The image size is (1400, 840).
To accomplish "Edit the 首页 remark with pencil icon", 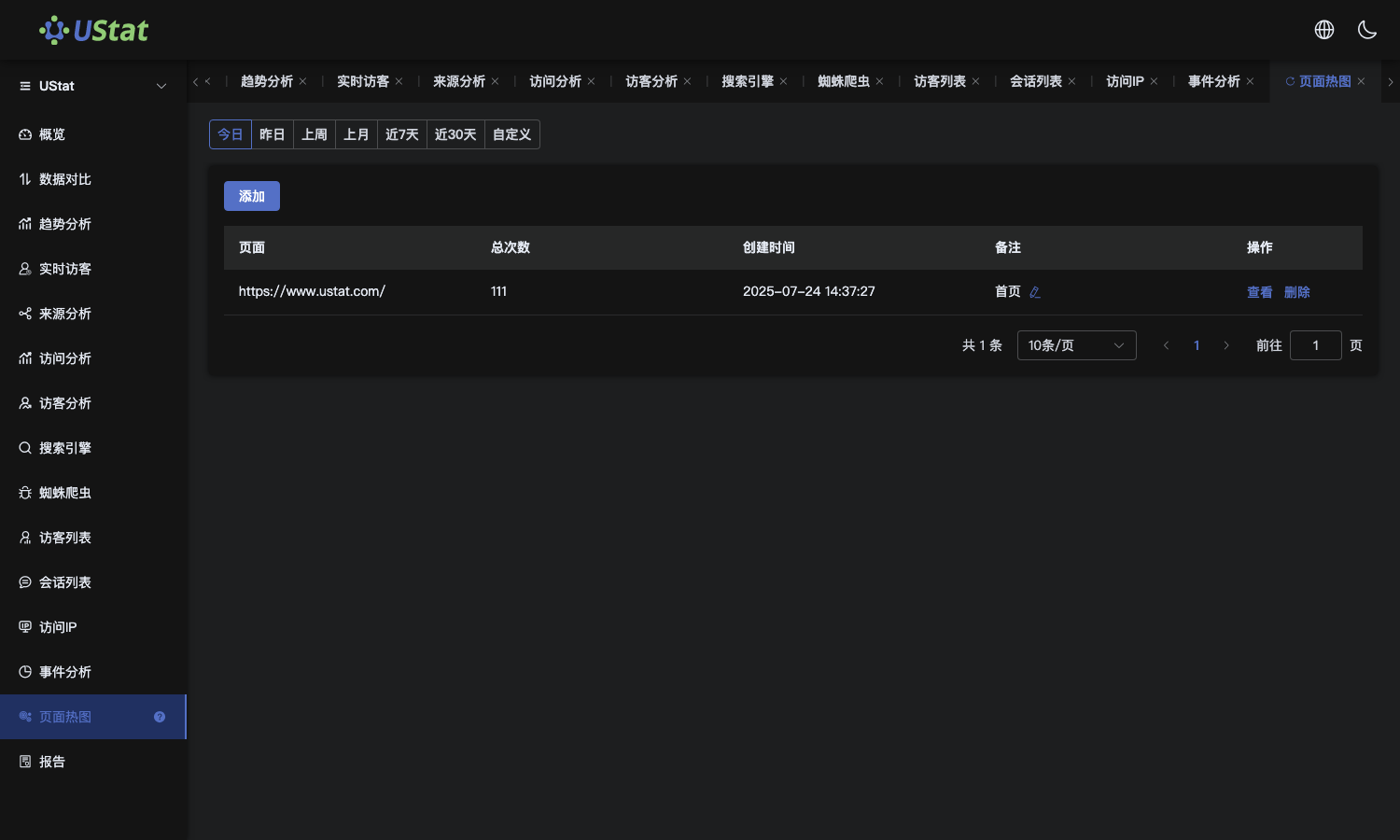I will tap(1035, 292).
